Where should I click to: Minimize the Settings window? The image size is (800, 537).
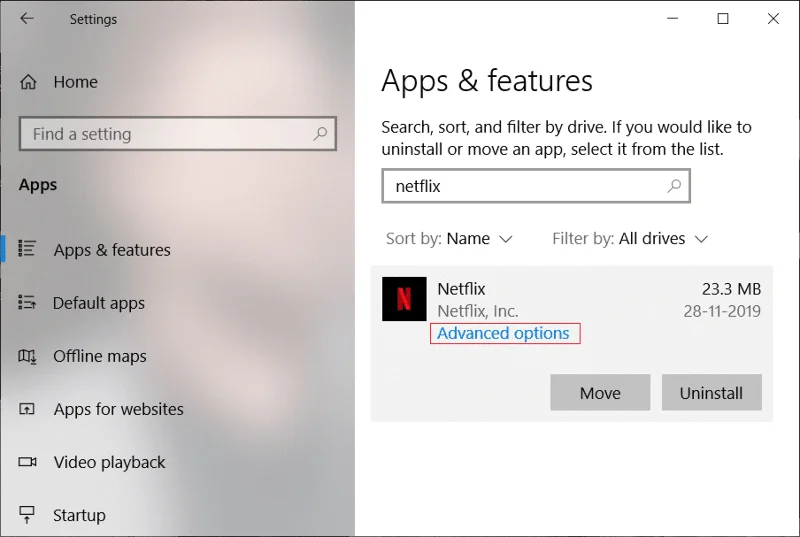[x=672, y=19]
